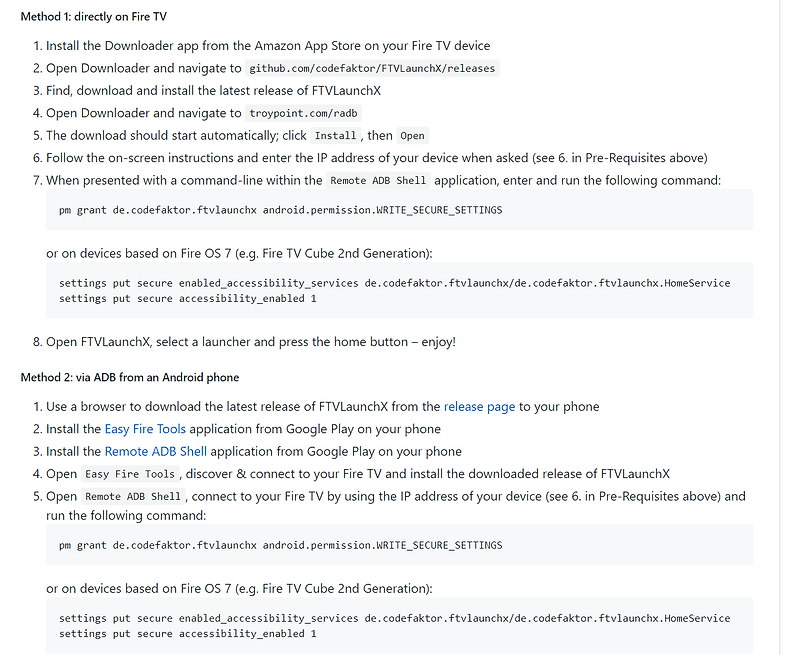The height and width of the screenshot is (655, 800).
Task: Click the "Install" code label in step 5
Action: (335, 135)
